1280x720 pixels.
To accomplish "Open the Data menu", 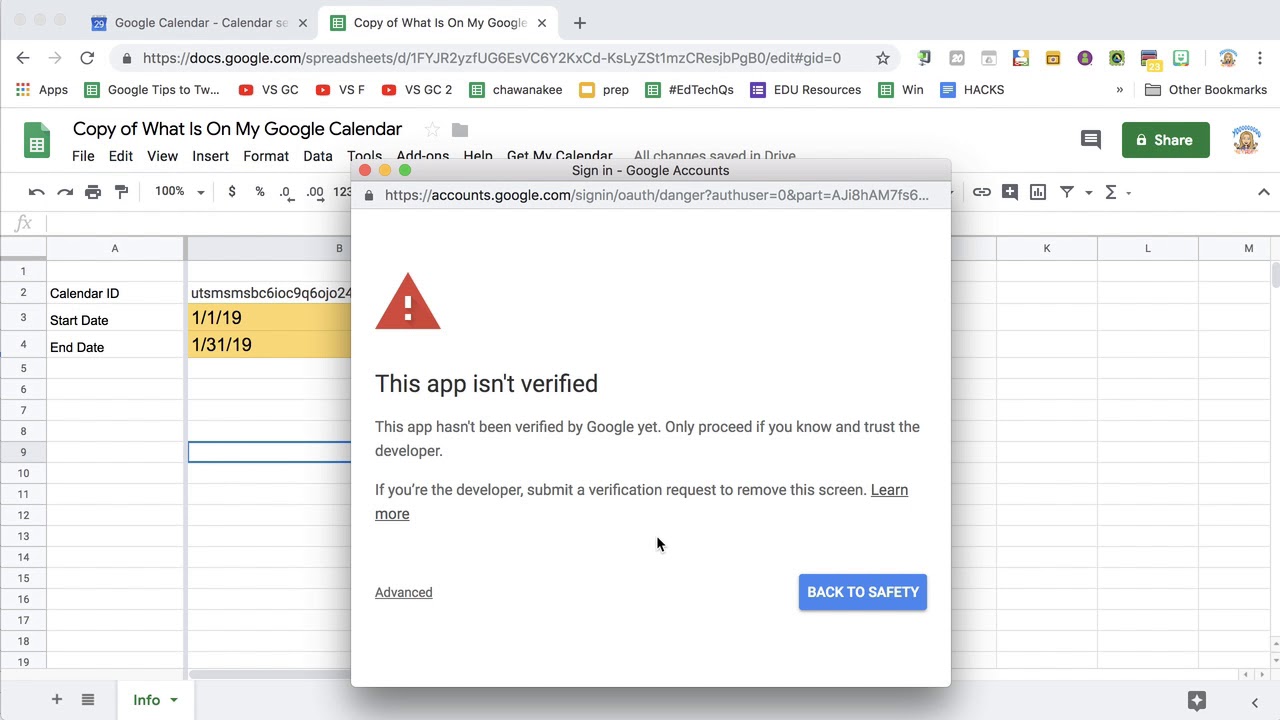I will coord(318,156).
